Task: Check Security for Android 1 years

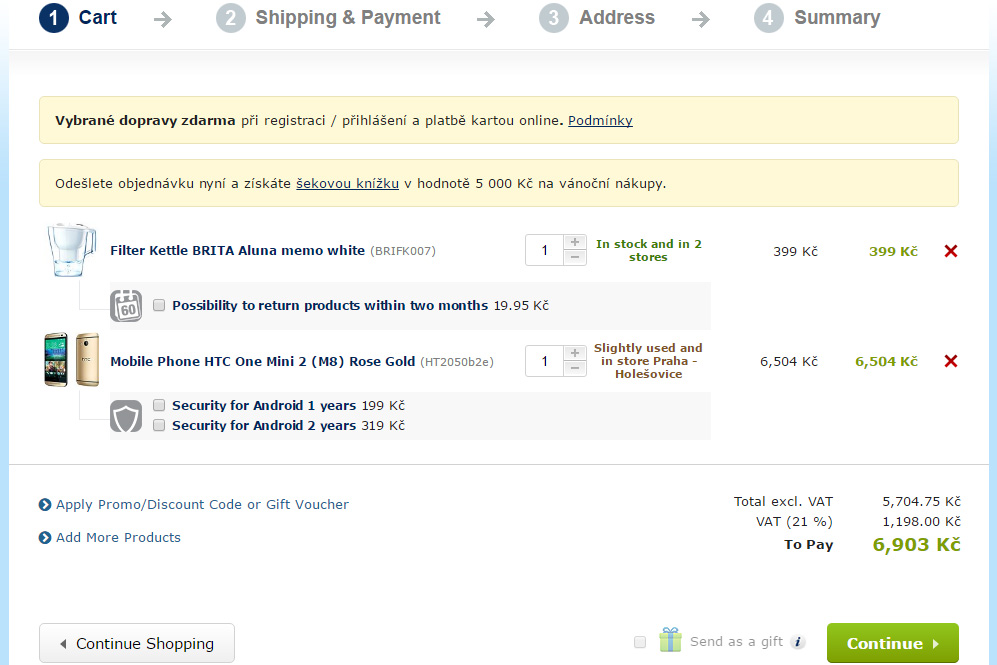Action: click(159, 405)
